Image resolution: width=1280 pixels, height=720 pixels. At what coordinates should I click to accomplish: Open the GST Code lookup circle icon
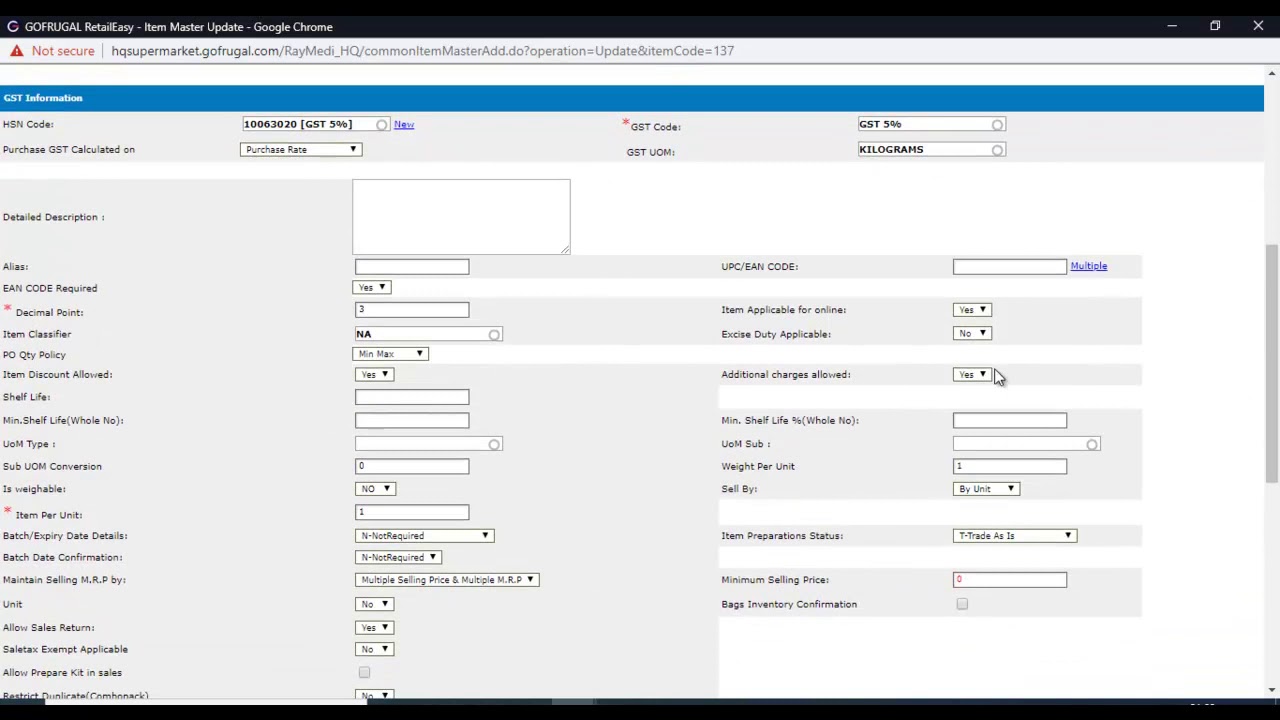[x=997, y=125]
